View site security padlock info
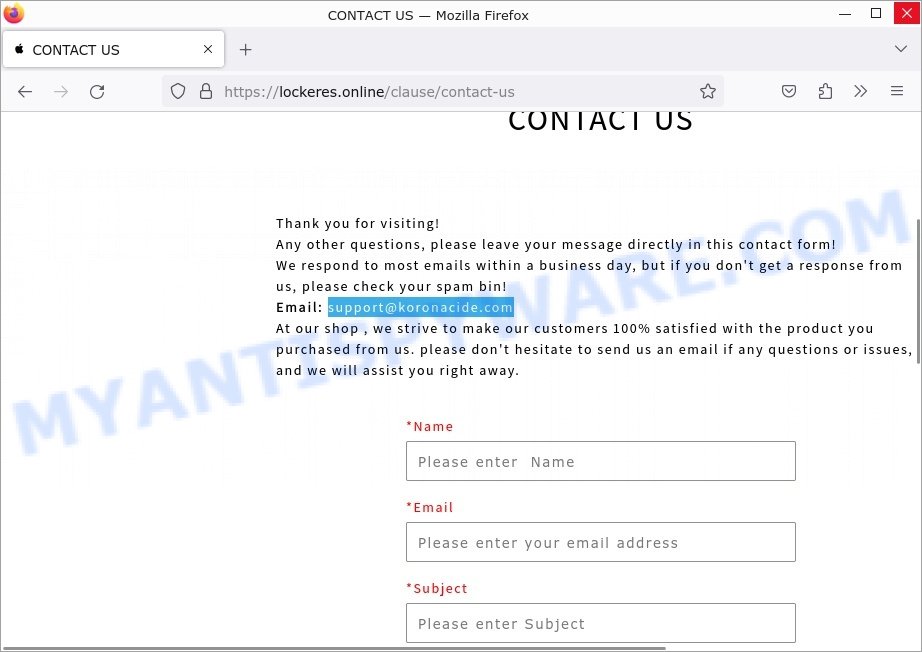Image resolution: width=922 pixels, height=652 pixels. [206, 91]
